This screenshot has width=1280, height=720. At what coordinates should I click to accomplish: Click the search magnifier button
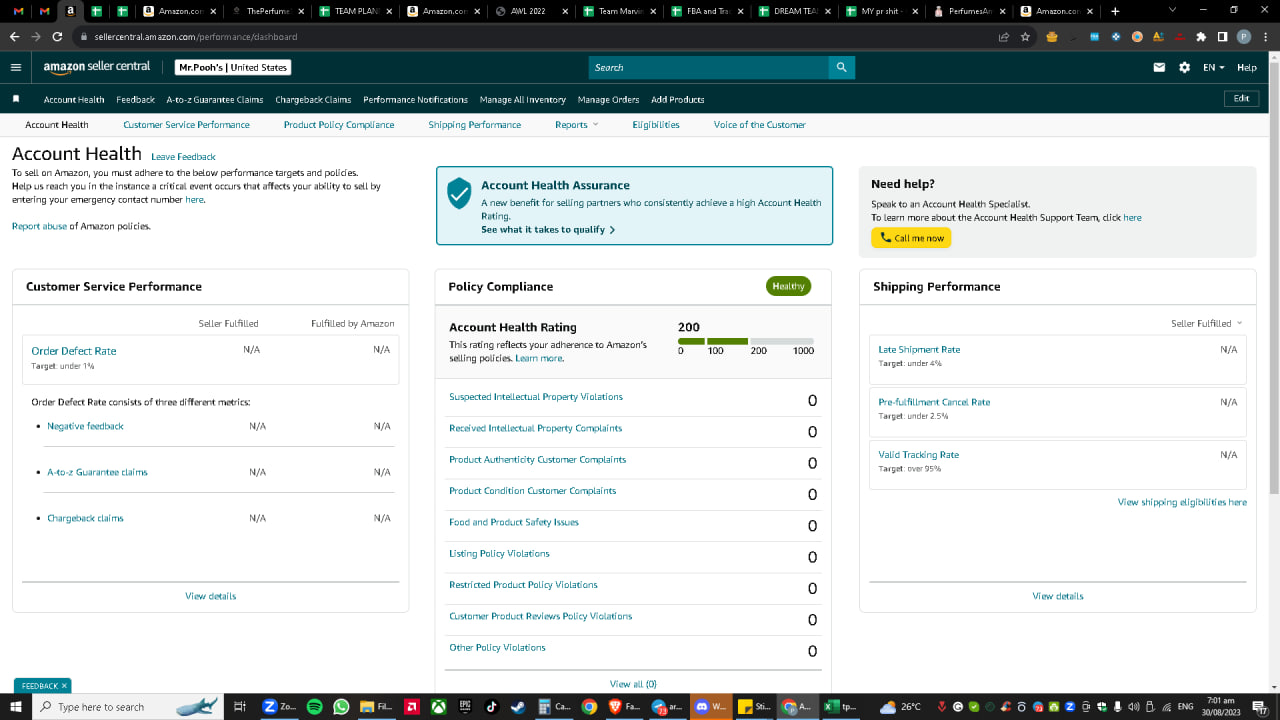841,67
